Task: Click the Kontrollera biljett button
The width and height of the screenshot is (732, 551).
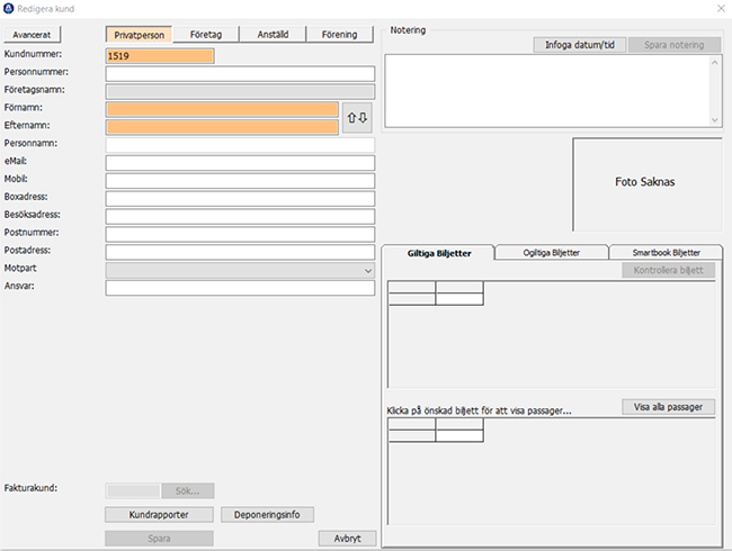Action: click(x=668, y=270)
